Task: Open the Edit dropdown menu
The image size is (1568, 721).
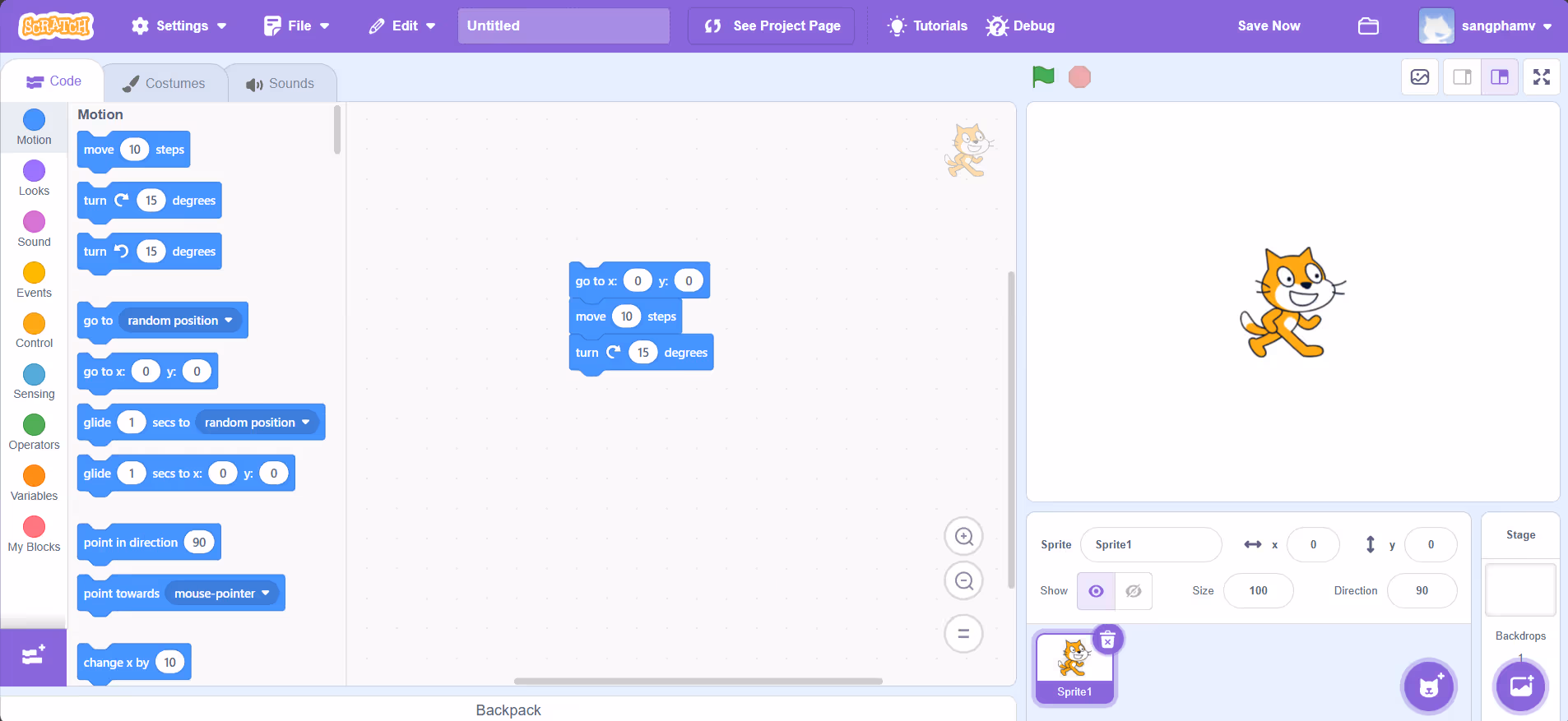Action: pos(401,26)
